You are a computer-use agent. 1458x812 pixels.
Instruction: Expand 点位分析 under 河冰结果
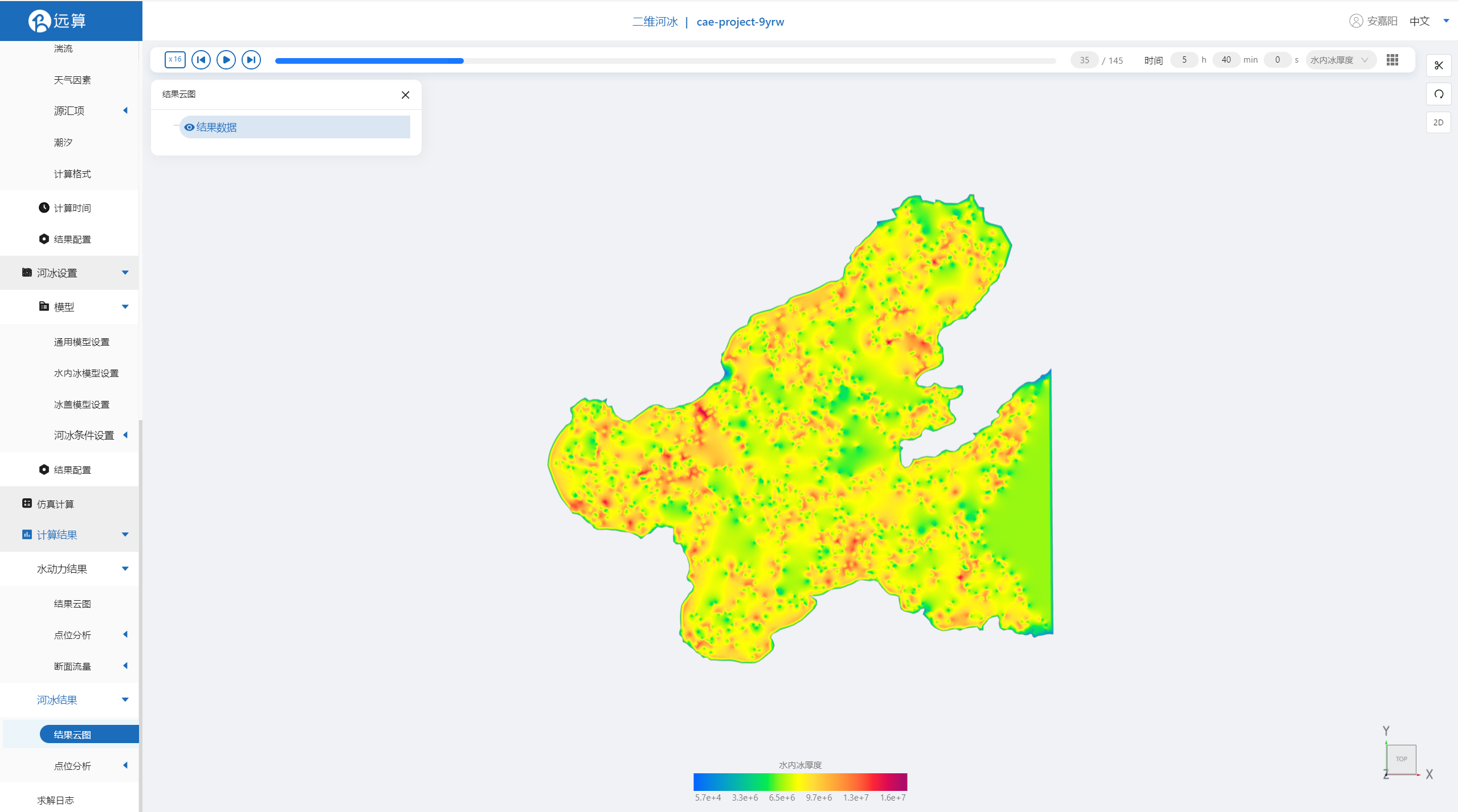[x=125, y=766]
